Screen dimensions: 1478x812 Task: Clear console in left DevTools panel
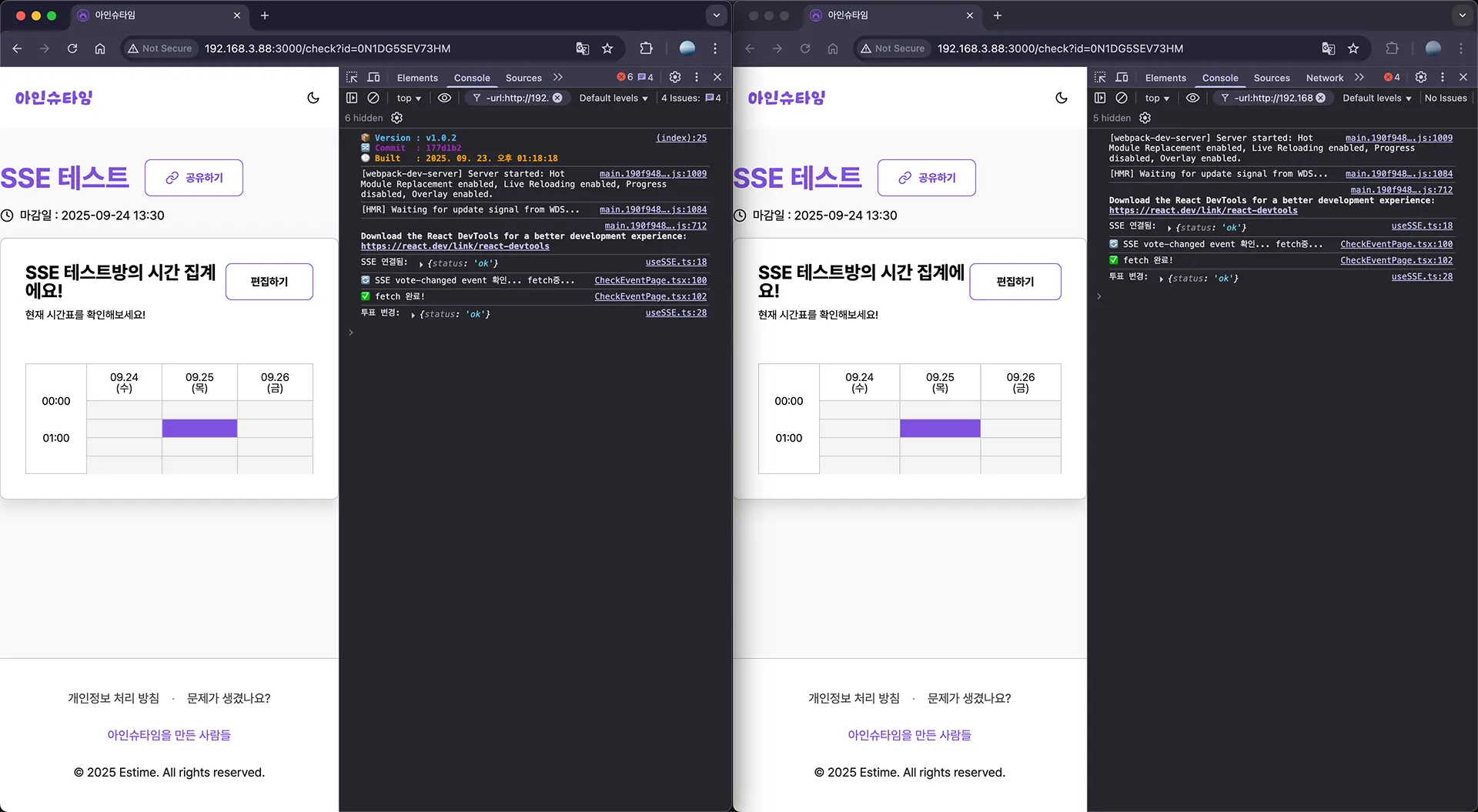click(373, 98)
